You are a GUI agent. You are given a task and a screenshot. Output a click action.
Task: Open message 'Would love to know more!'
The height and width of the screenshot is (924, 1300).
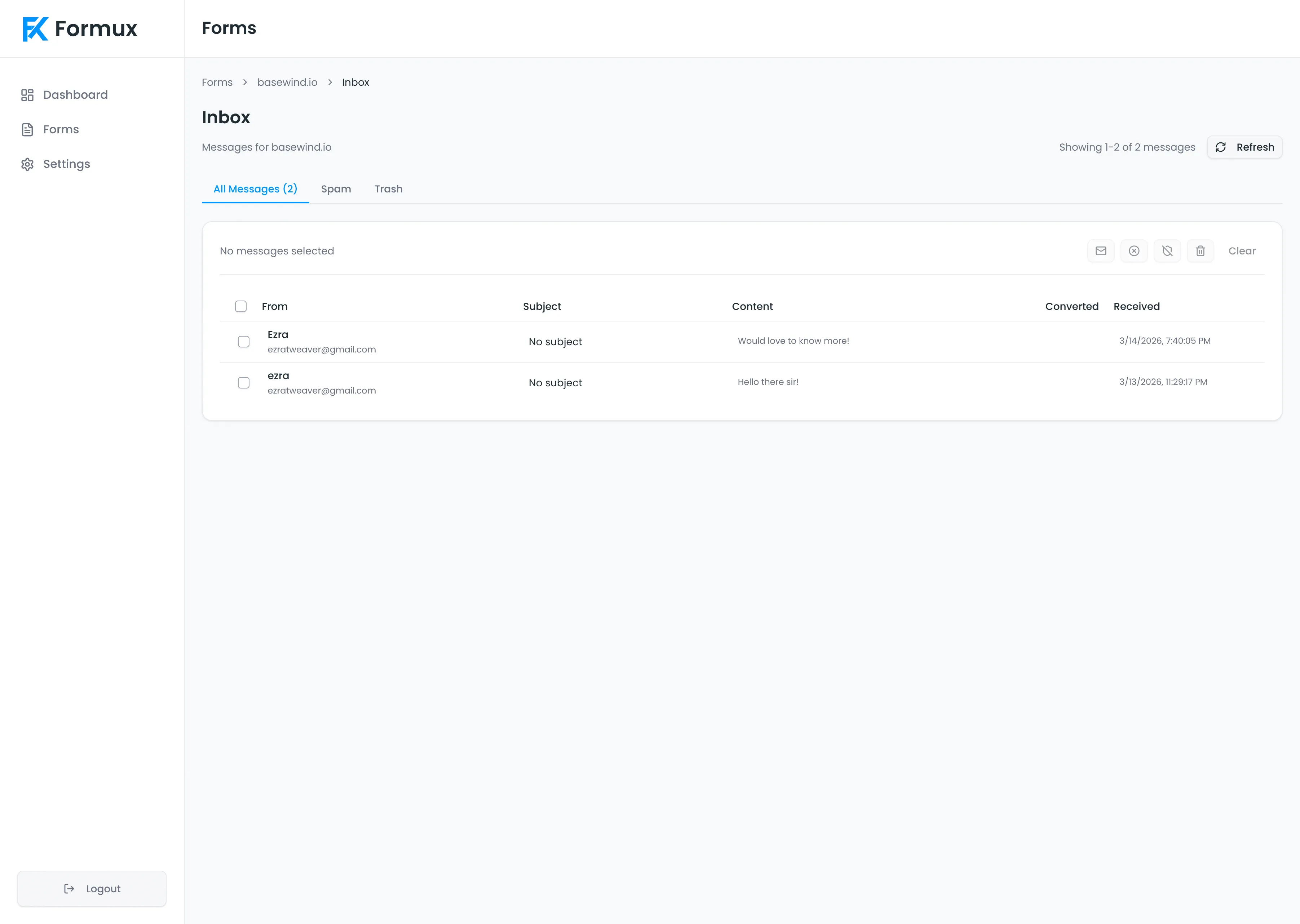(x=793, y=341)
